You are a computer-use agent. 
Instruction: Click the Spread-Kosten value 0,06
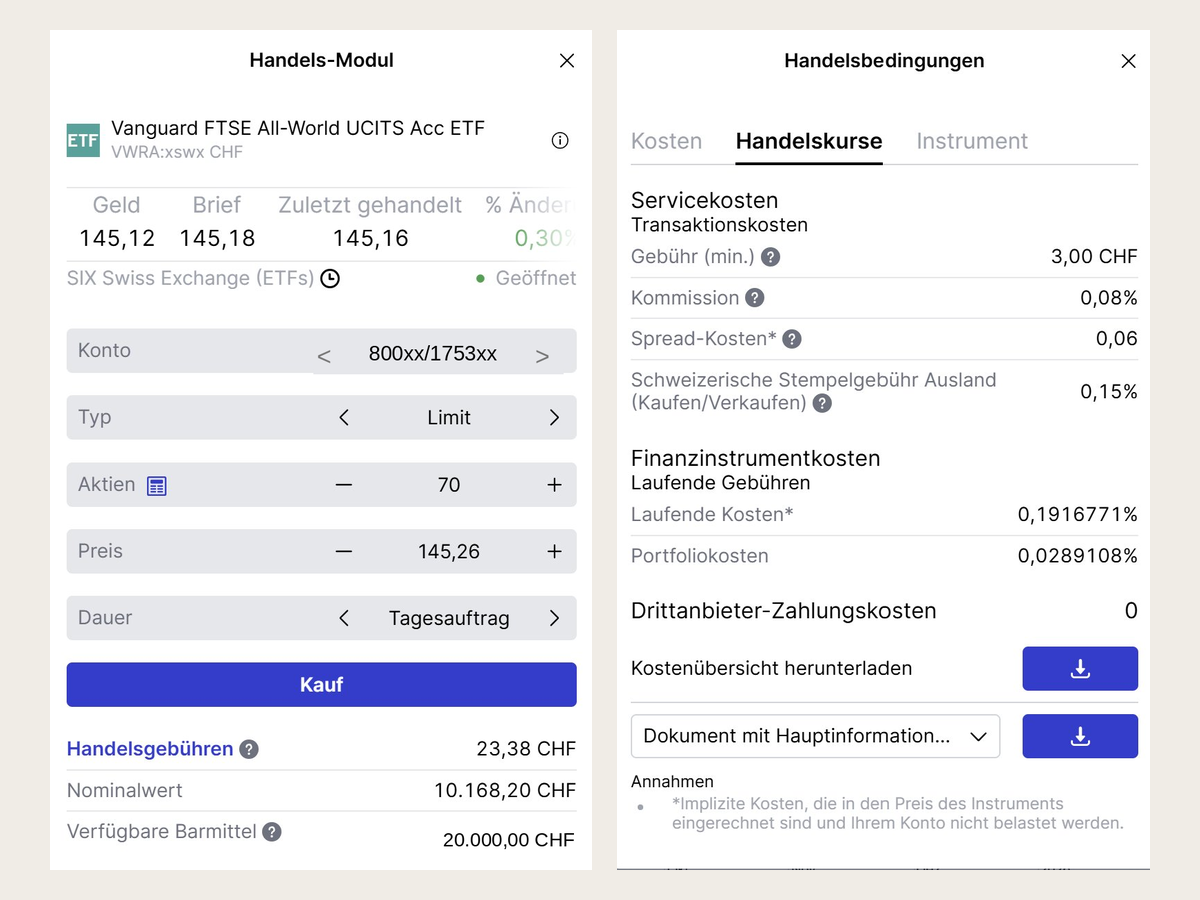point(1117,339)
